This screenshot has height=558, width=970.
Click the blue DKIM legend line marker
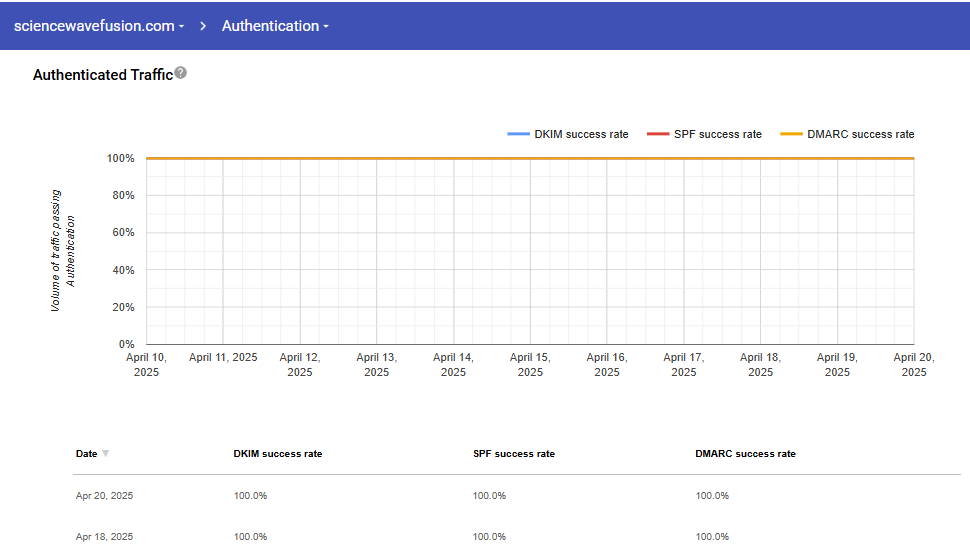coord(518,134)
